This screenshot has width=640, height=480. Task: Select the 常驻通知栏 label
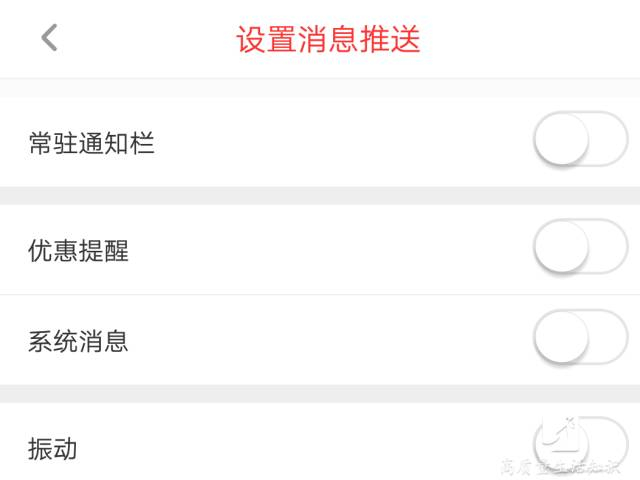[x=92, y=144]
